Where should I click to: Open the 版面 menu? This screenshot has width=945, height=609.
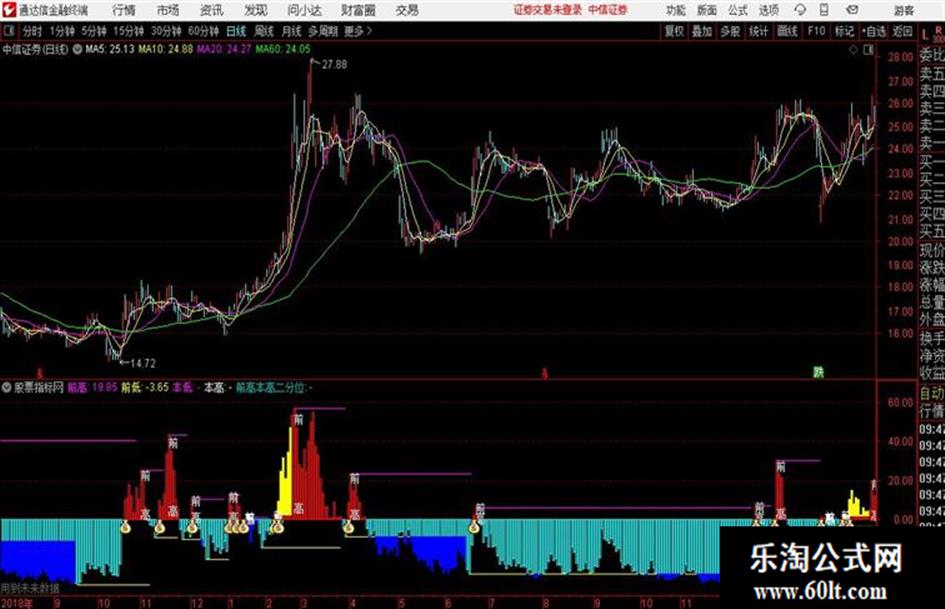[706, 10]
